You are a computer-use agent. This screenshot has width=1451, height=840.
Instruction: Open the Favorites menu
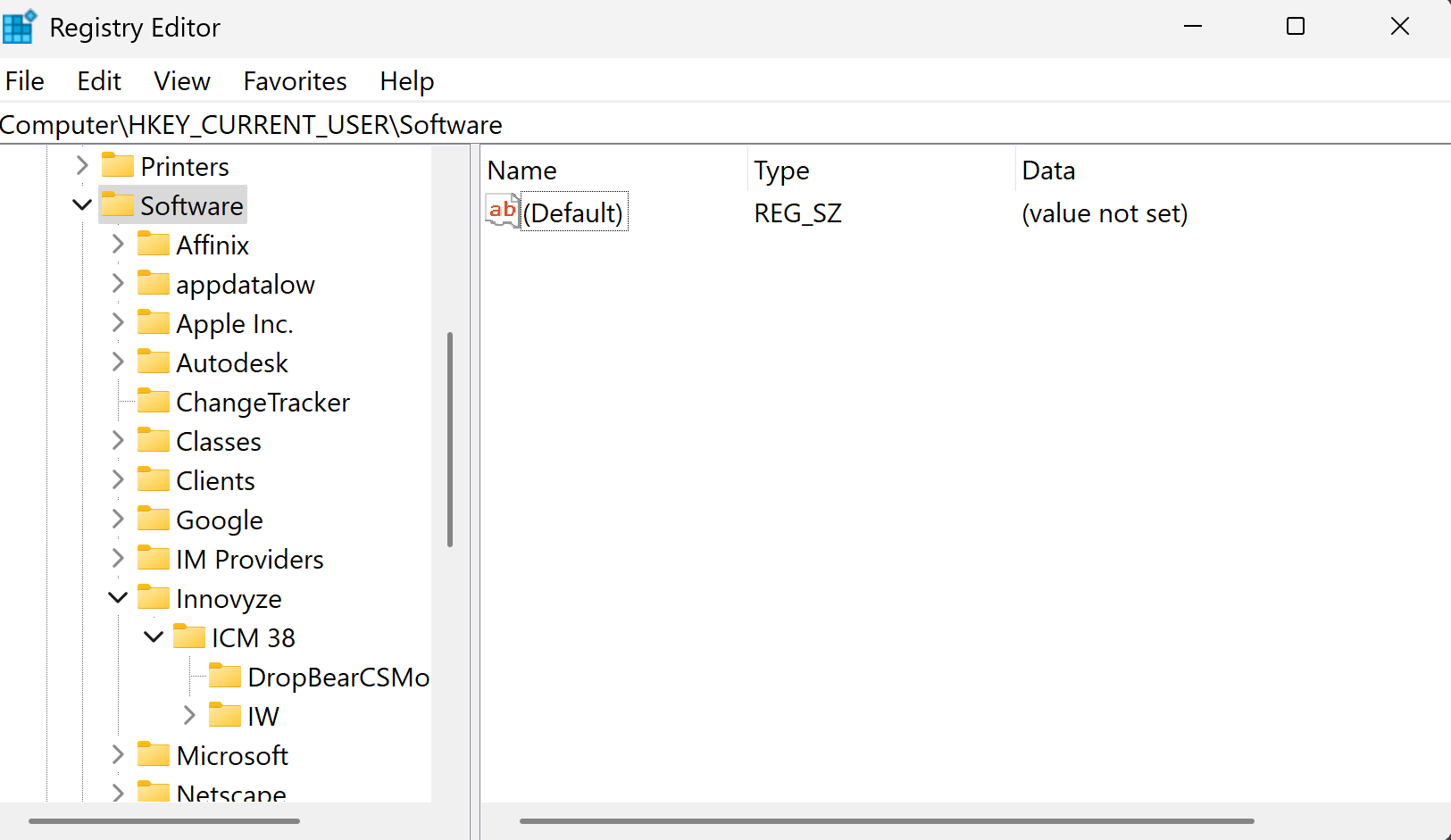pyautogui.click(x=295, y=80)
